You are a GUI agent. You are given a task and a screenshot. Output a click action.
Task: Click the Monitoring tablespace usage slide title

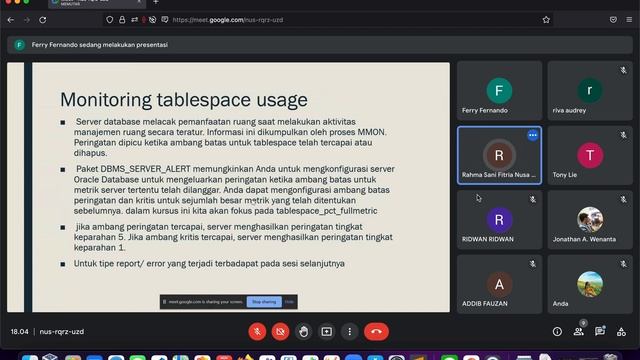tap(184, 100)
